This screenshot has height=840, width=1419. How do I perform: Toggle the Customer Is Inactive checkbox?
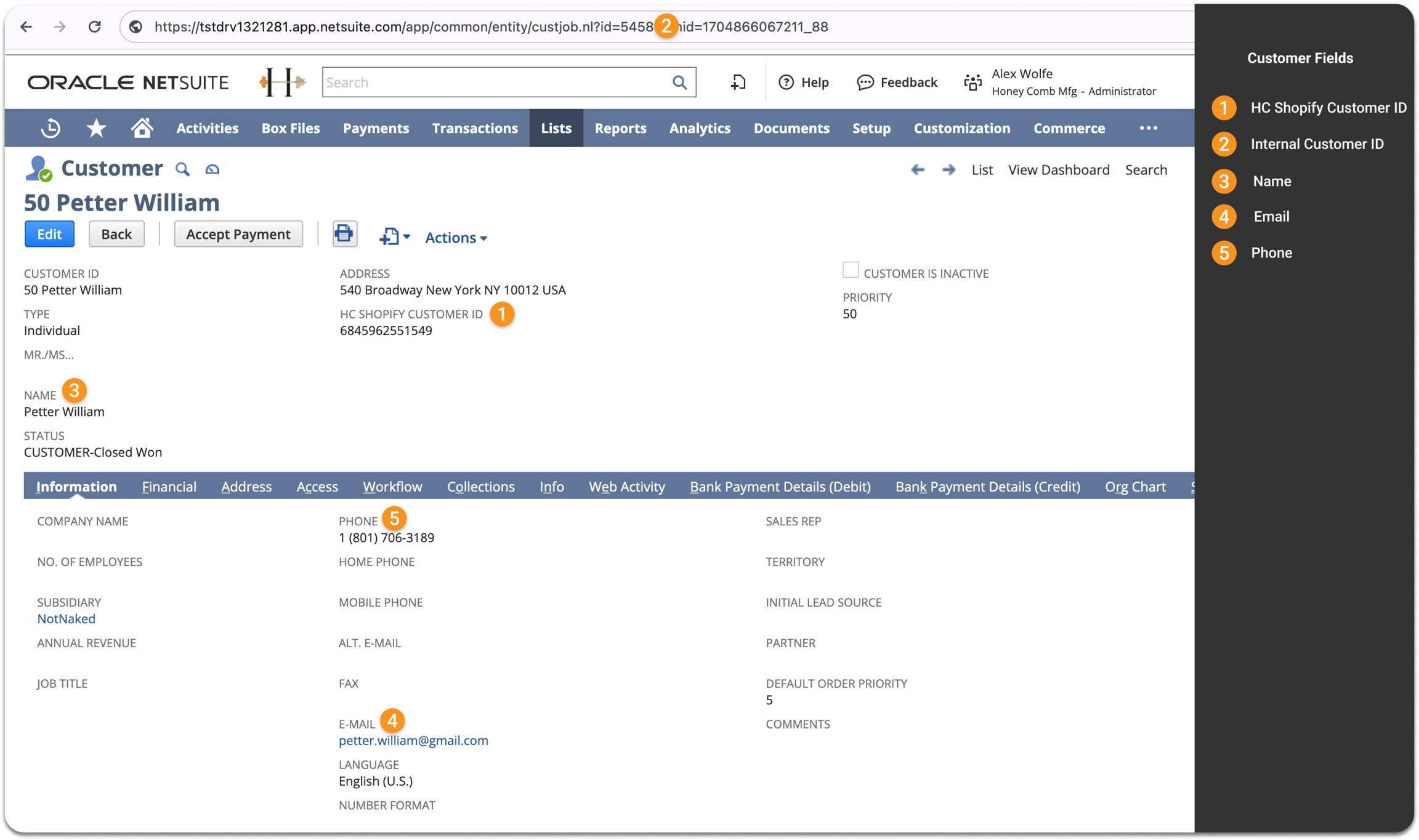pos(850,270)
